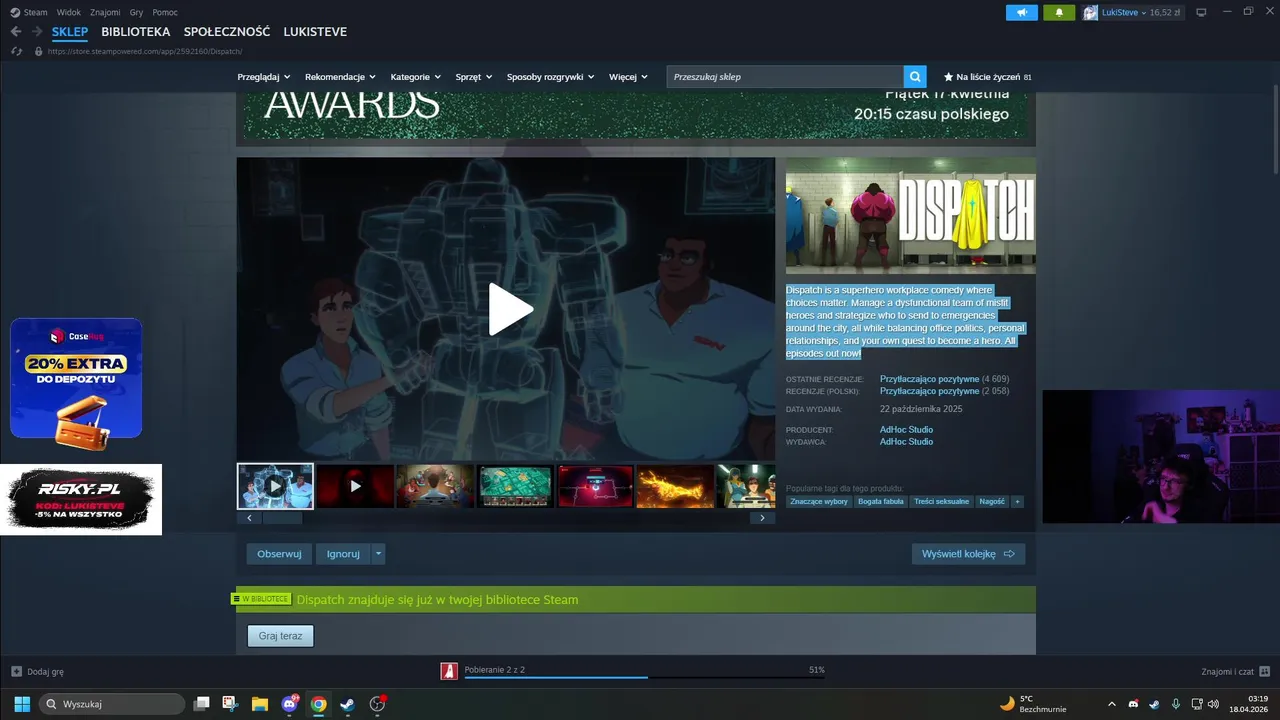Screen dimensions: 1280x720
Task: Click the wishlist star icon
Action: coord(948,77)
